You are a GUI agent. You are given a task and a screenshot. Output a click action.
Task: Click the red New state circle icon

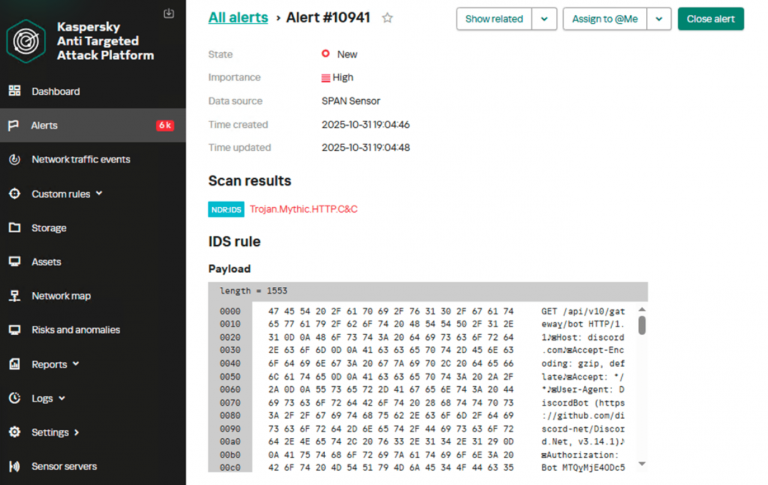(326, 53)
